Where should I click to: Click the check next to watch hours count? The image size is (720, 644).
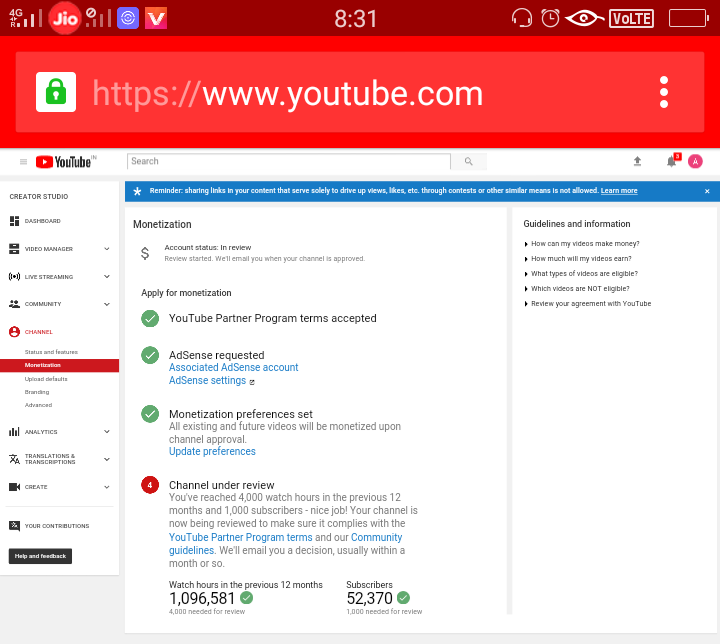tap(247, 598)
